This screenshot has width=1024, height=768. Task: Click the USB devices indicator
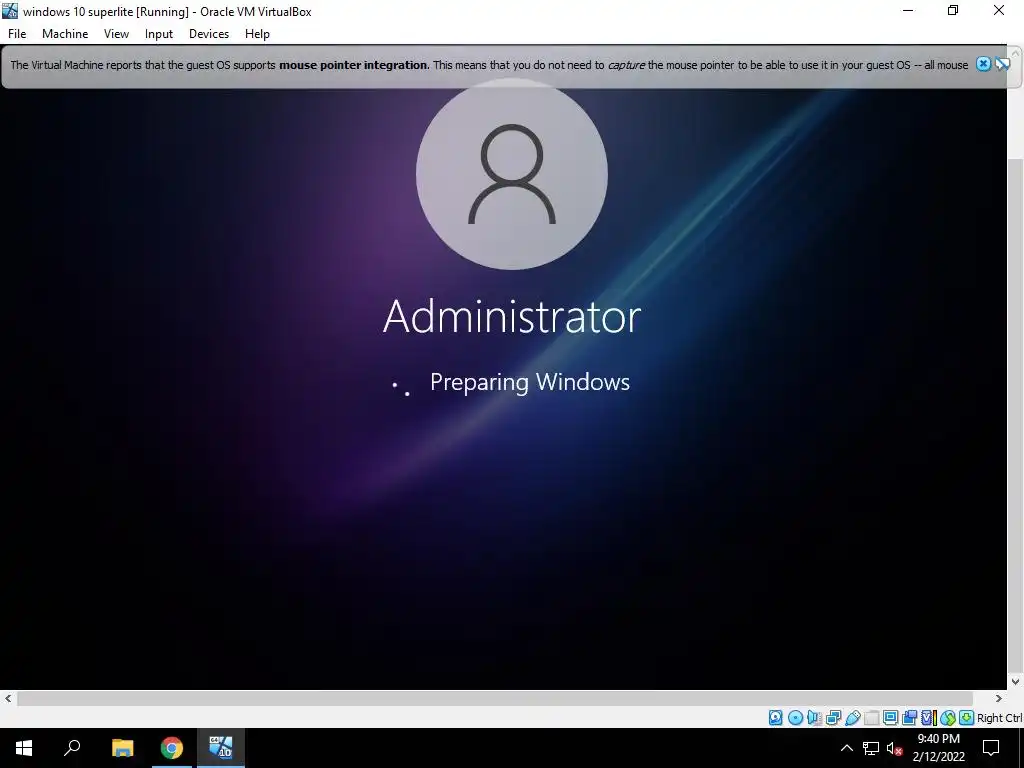click(853, 718)
